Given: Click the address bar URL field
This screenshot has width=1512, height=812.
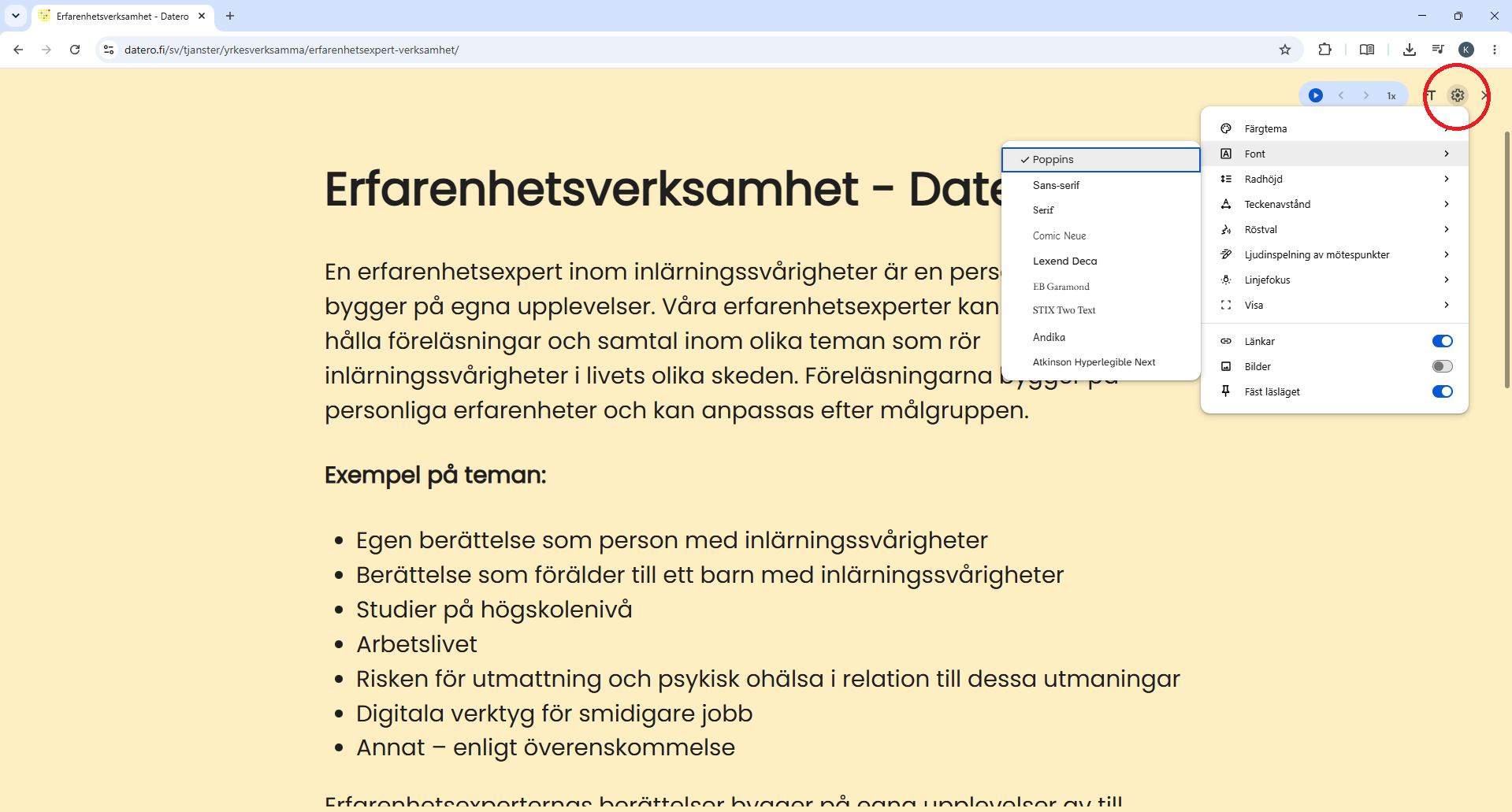Looking at the screenshot, I should point(693,50).
